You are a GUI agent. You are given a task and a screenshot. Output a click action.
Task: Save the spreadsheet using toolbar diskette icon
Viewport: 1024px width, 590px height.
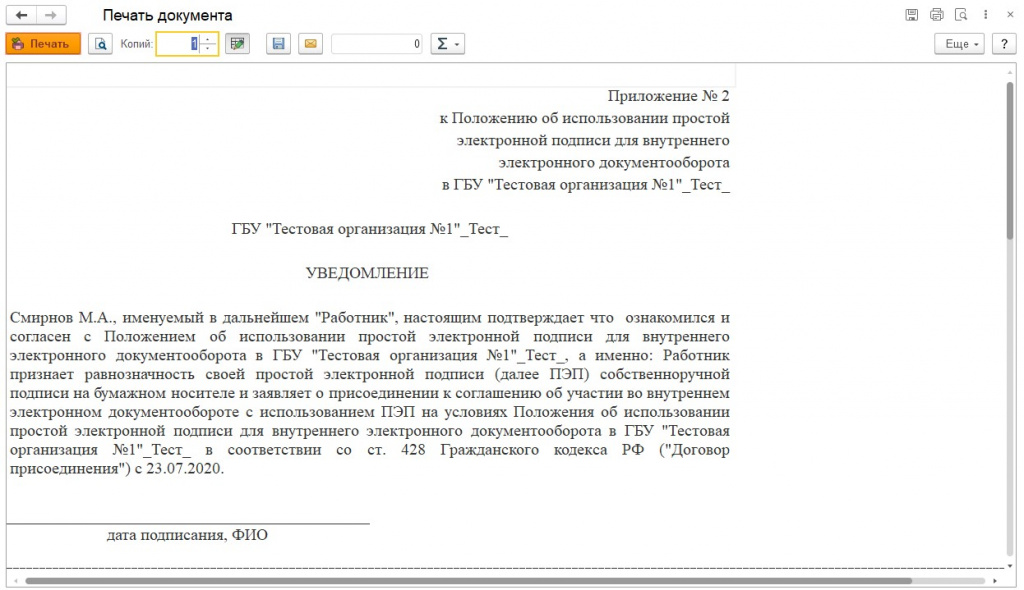(277, 43)
